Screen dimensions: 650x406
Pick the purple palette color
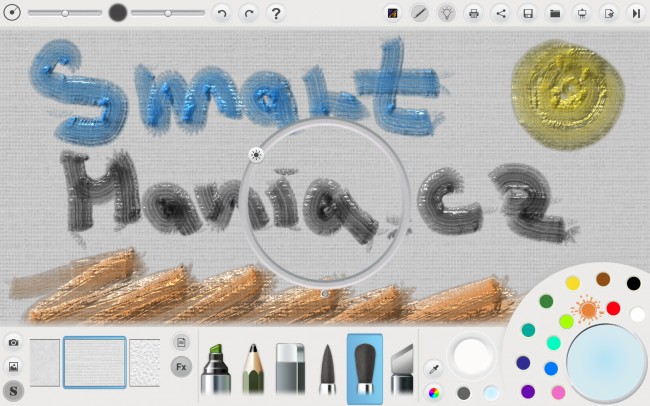(x=528, y=391)
